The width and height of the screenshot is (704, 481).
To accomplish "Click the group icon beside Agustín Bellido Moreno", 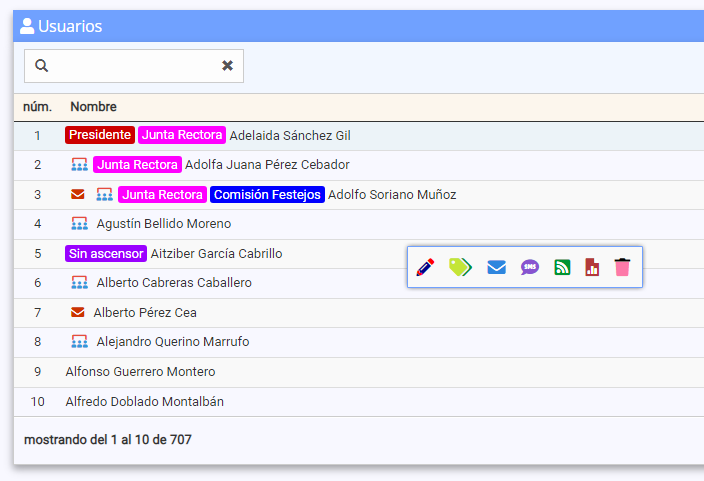I will pos(80,224).
